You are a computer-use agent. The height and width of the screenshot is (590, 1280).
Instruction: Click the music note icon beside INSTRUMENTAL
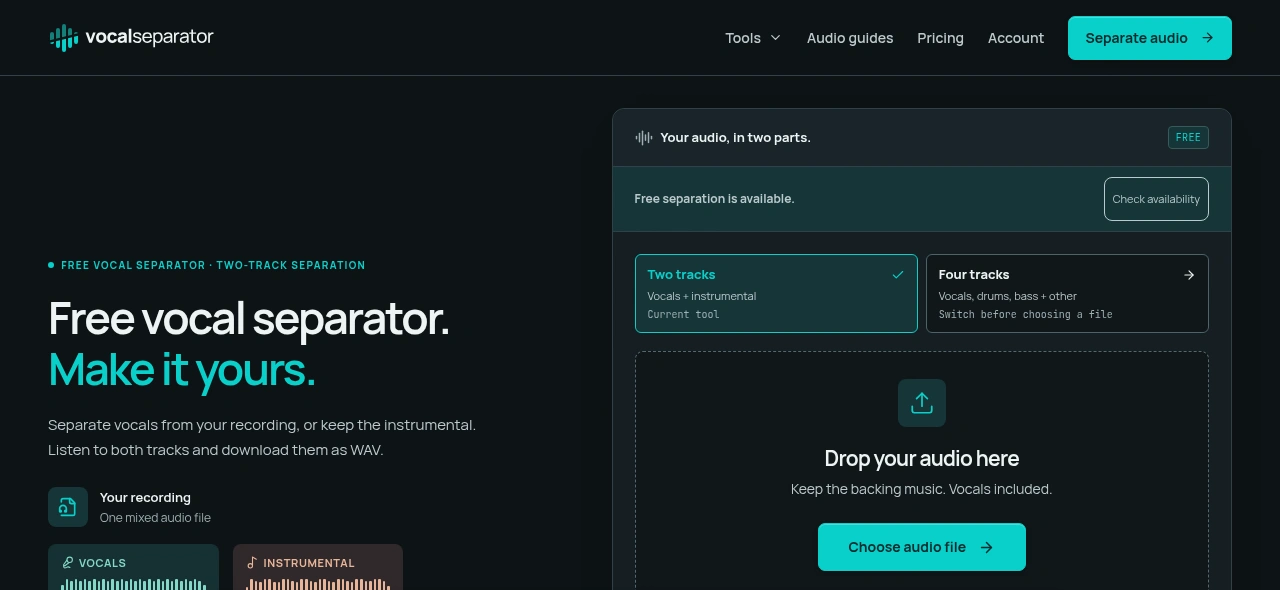(x=252, y=563)
